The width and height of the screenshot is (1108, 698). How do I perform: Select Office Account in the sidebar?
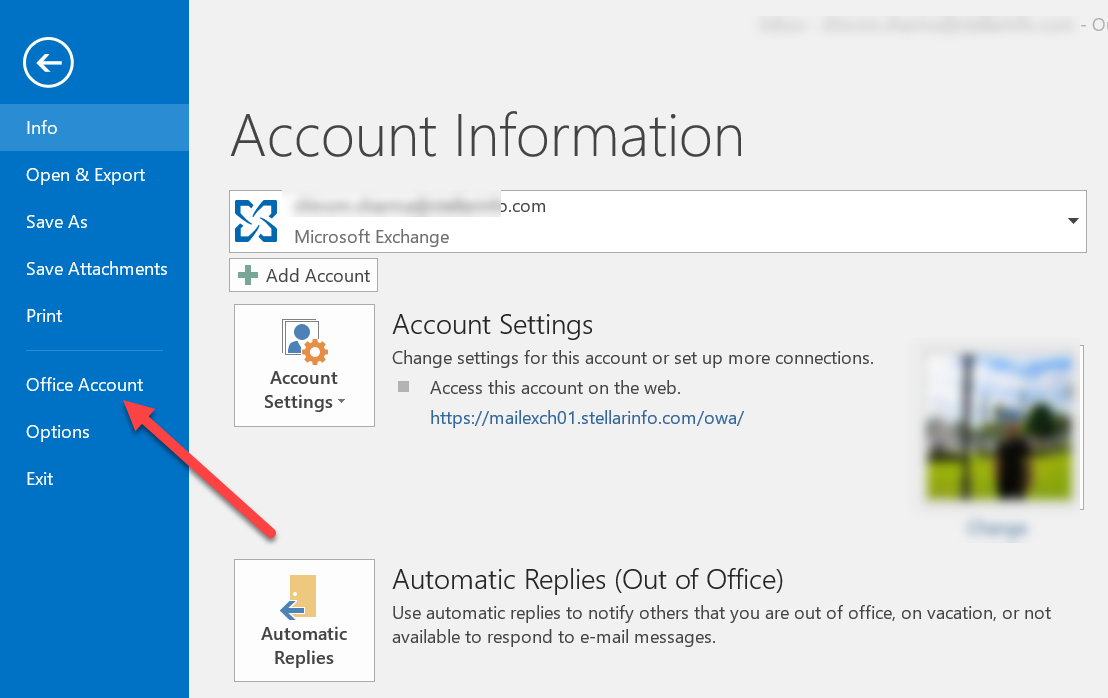click(x=84, y=384)
